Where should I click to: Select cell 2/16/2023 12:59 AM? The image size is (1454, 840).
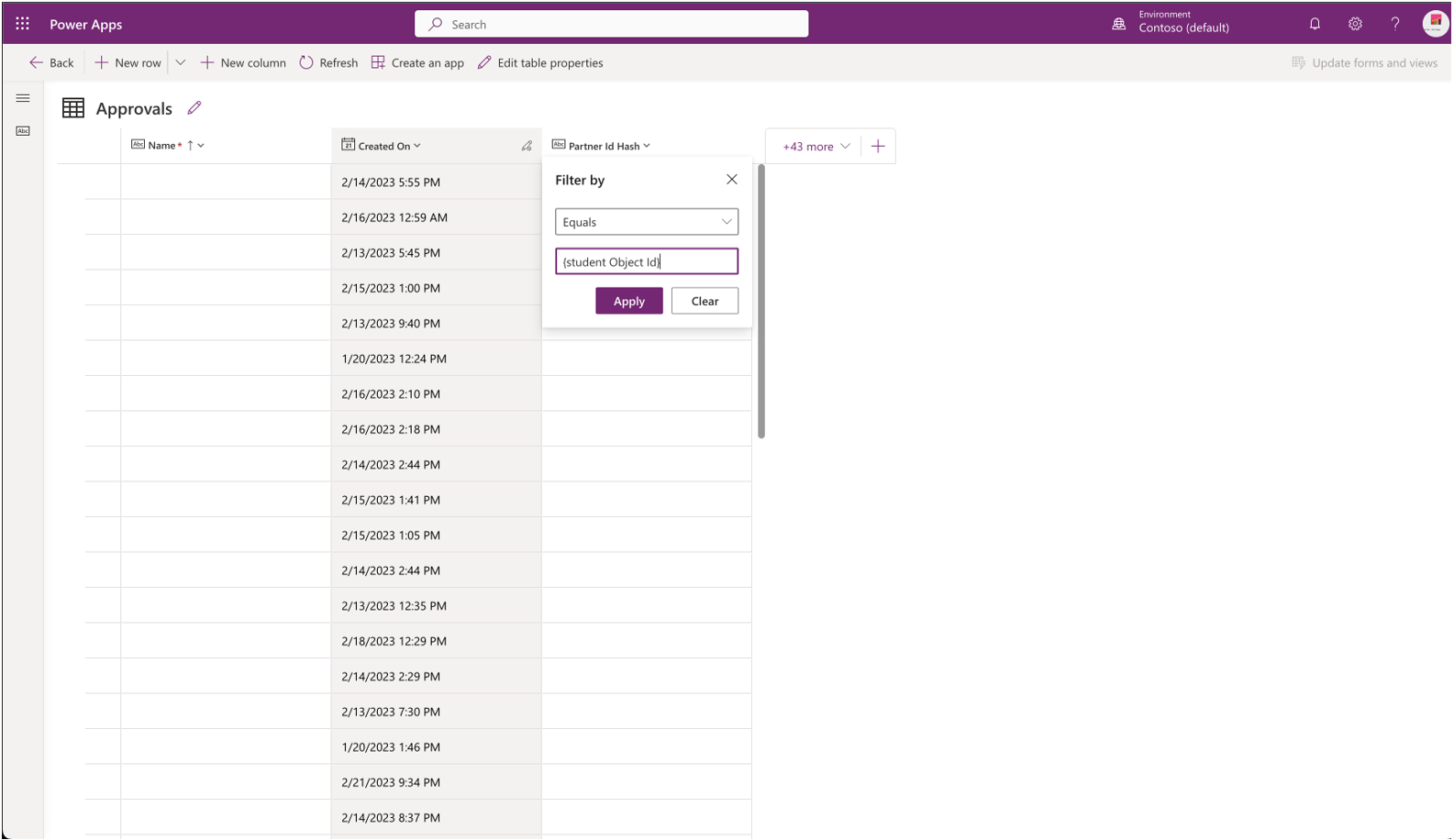click(x=437, y=217)
